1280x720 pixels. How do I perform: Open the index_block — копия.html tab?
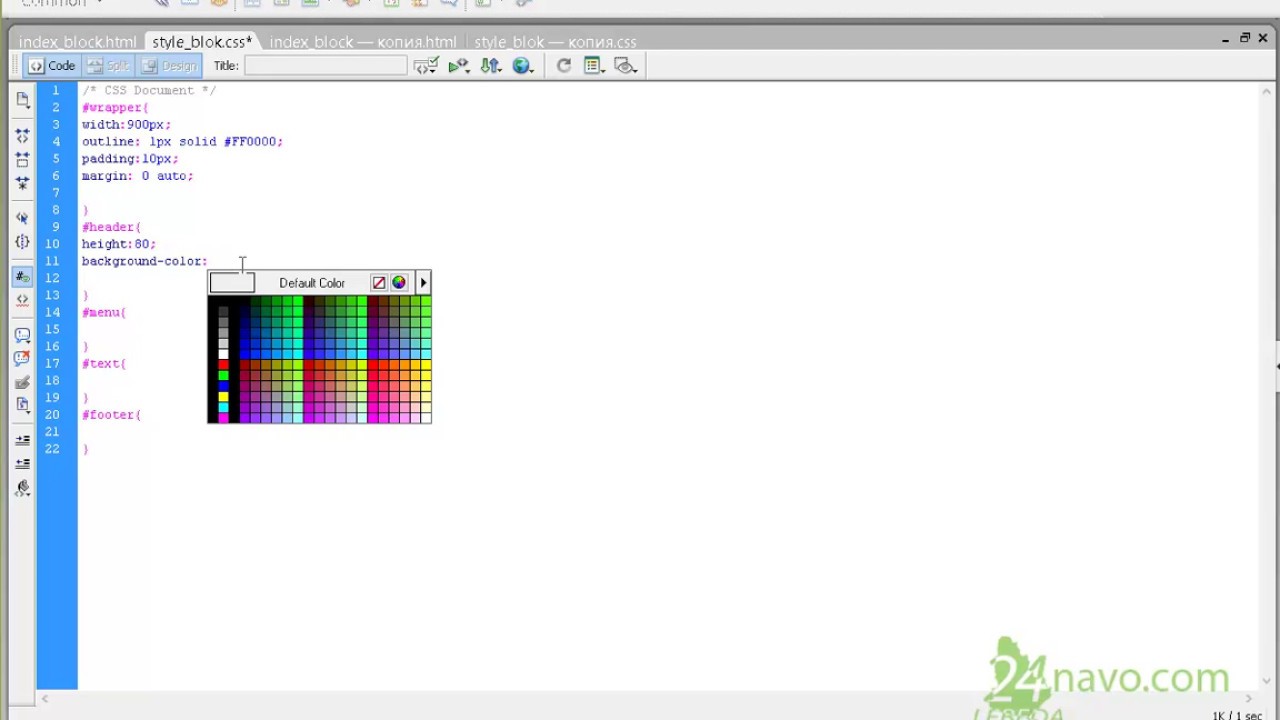click(363, 42)
